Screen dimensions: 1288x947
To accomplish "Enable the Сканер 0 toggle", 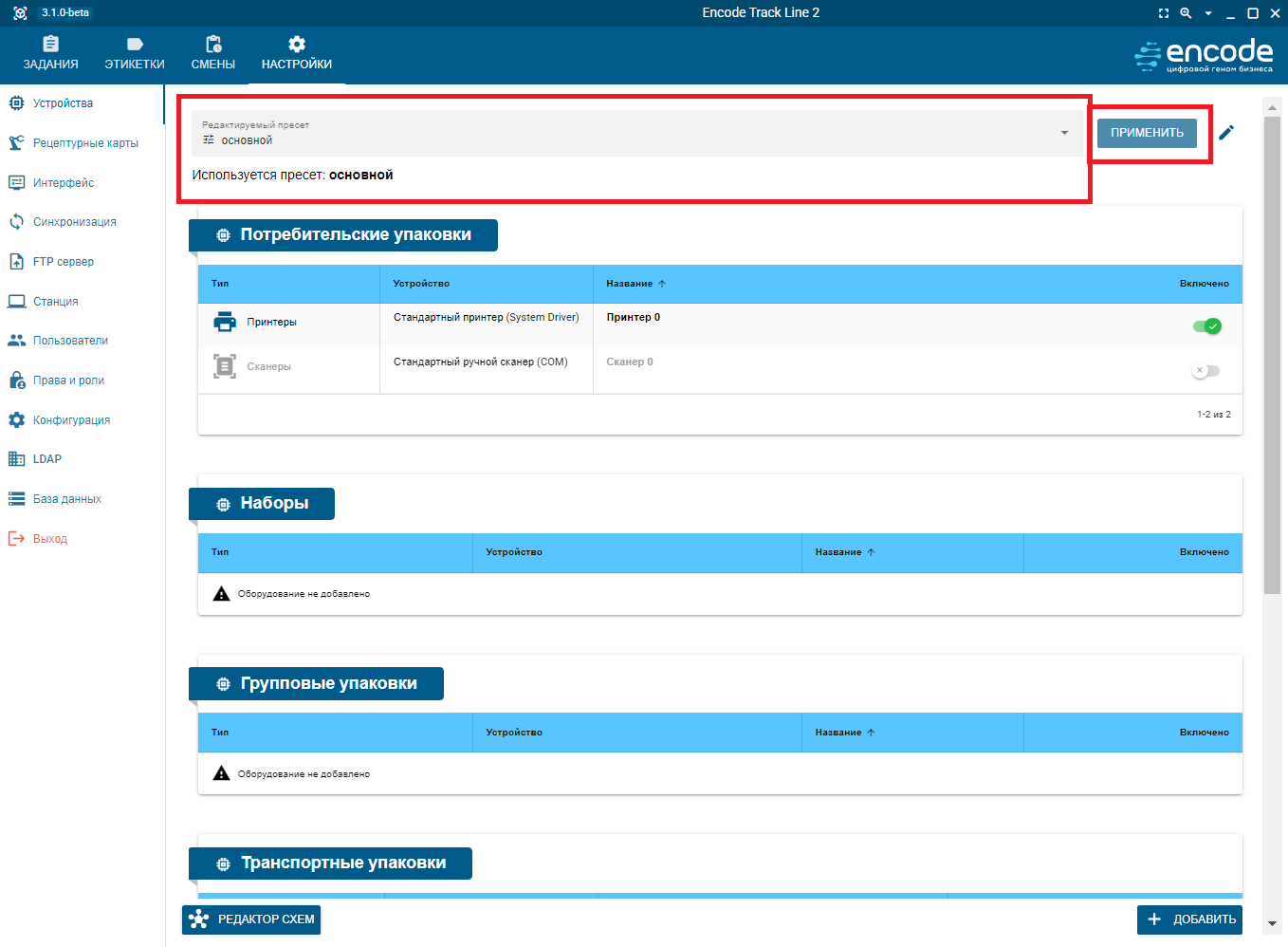I will (1206, 371).
